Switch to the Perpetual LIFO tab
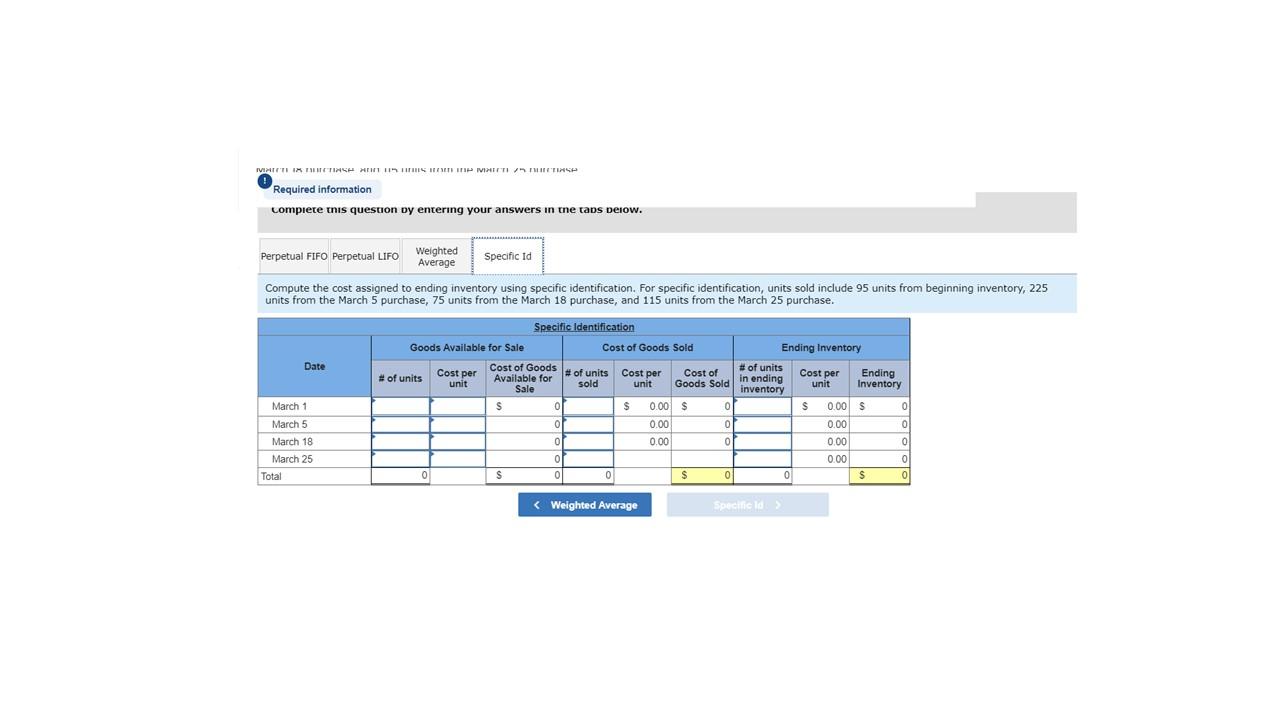 (x=365, y=256)
